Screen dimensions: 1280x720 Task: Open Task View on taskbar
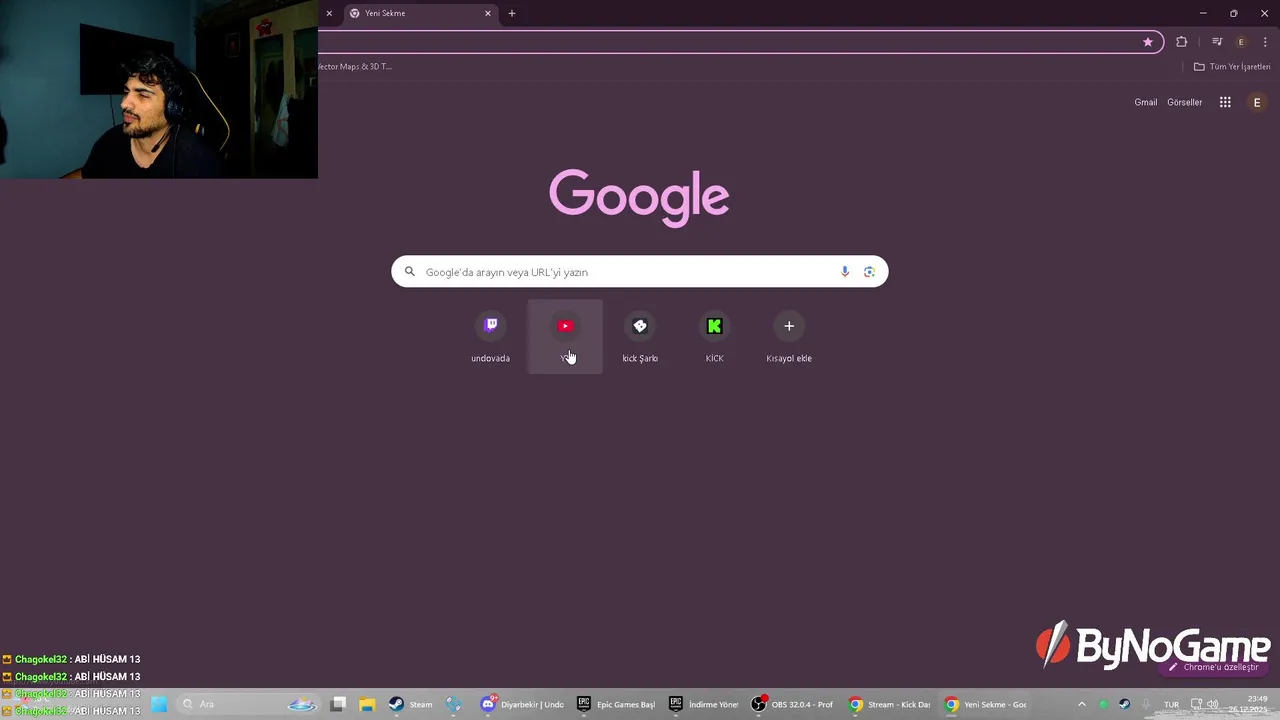pos(338,704)
